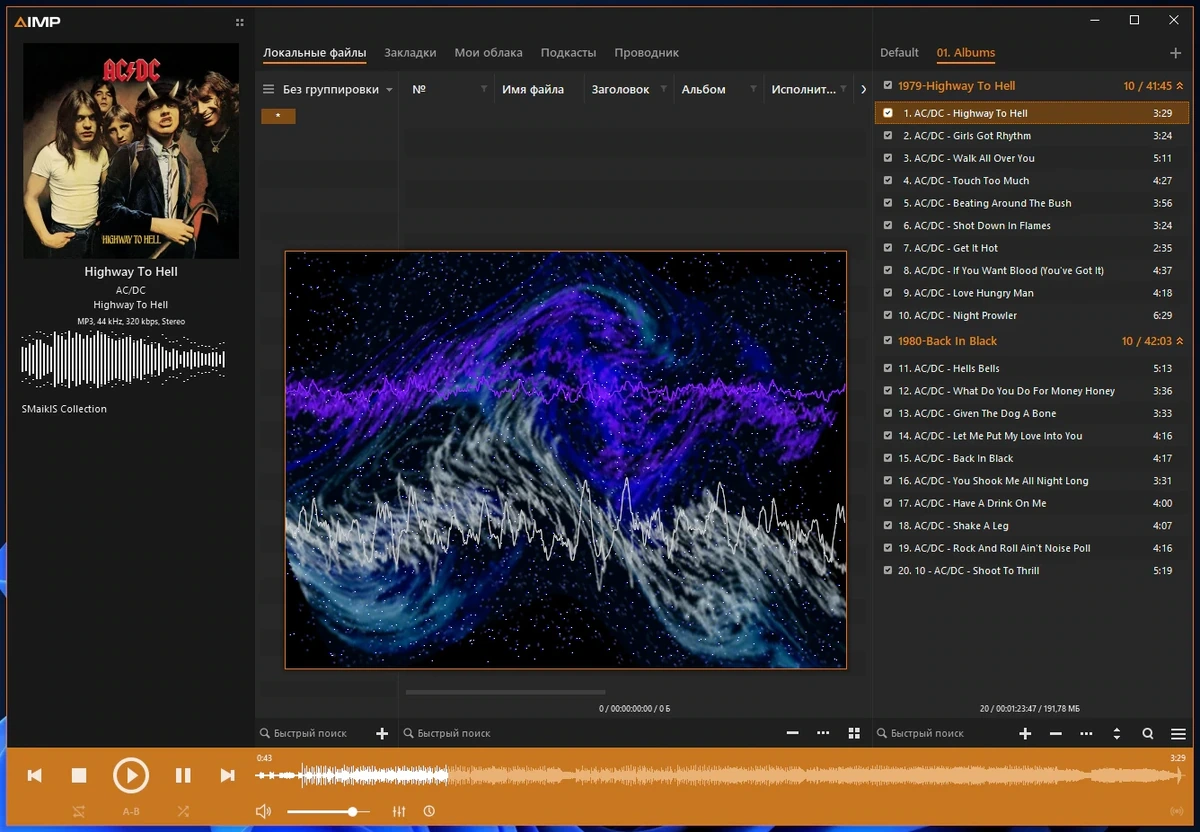The width and height of the screenshot is (1200, 832).
Task: Click the Highway To Hell album cover
Action: click(x=131, y=151)
